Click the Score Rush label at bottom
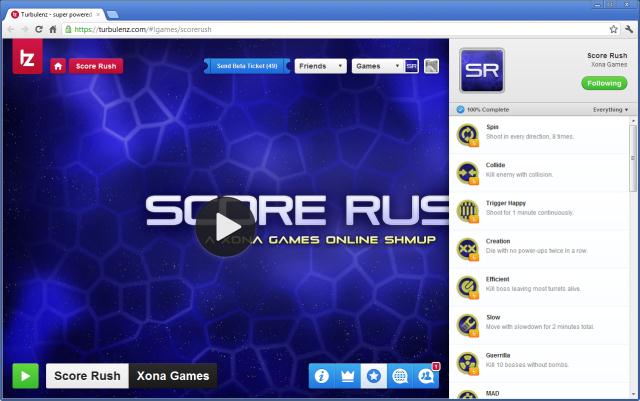The height and width of the screenshot is (401, 640). tap(87, 376)
